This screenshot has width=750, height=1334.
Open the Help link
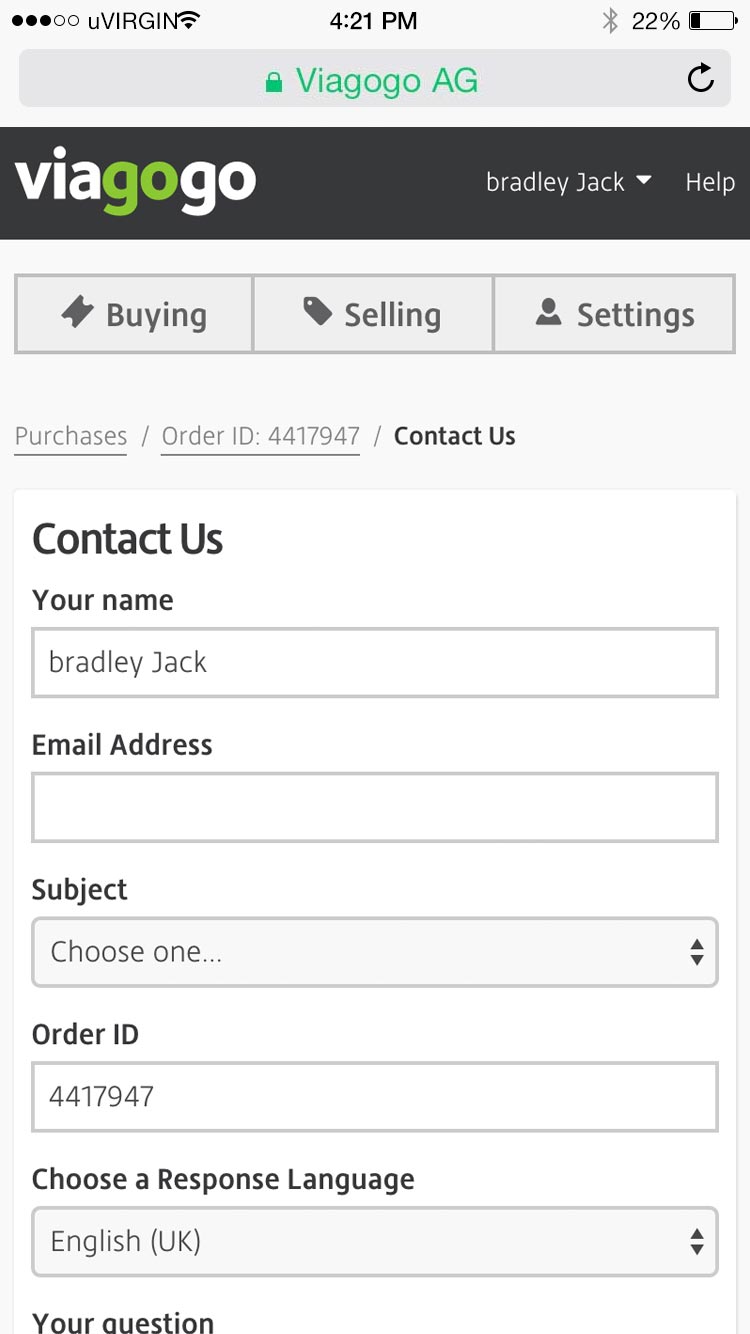710,182
